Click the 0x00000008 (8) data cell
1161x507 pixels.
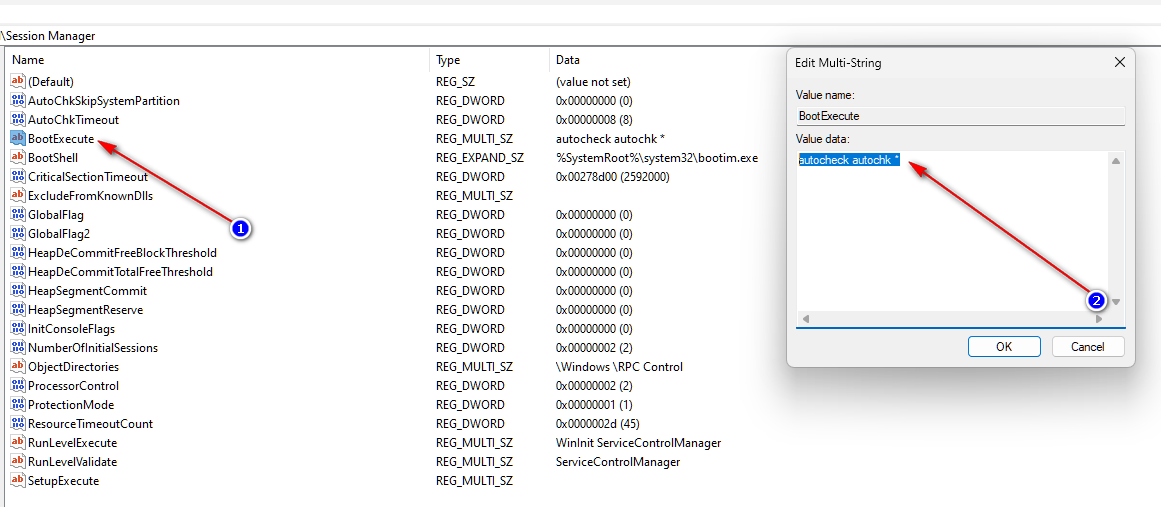tap(594, 119)
